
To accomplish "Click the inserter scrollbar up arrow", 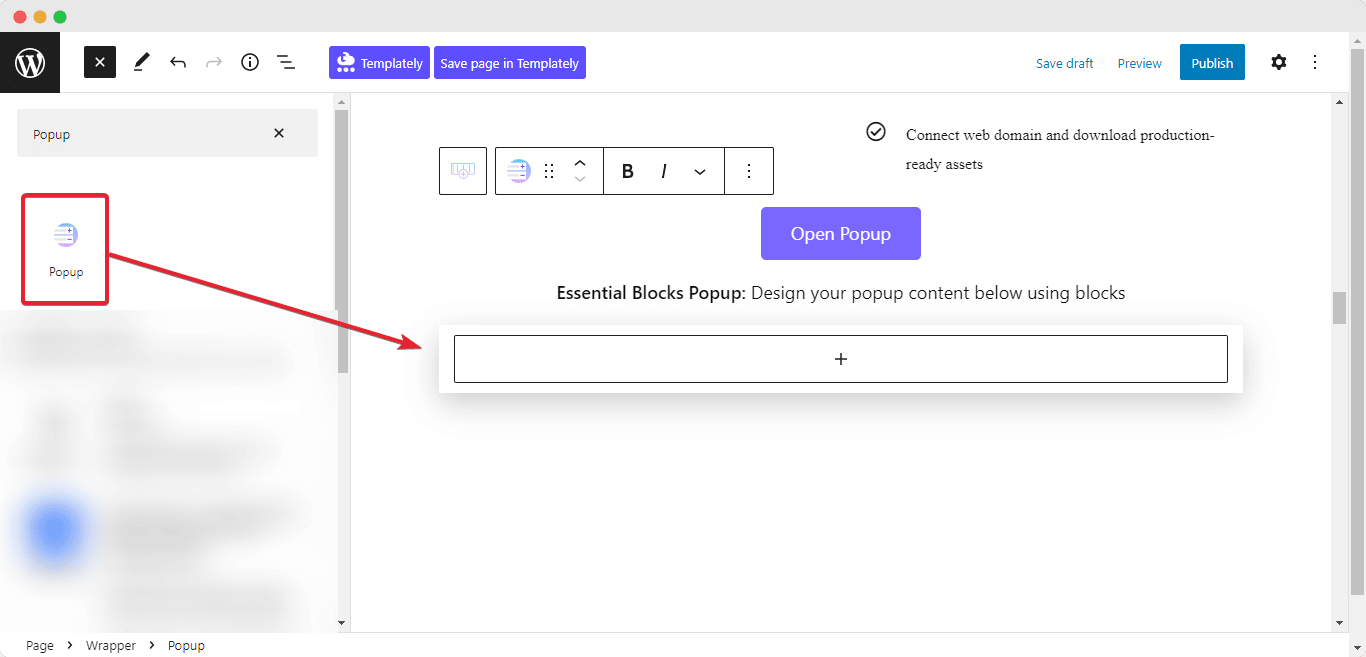I will click(341, 101).
